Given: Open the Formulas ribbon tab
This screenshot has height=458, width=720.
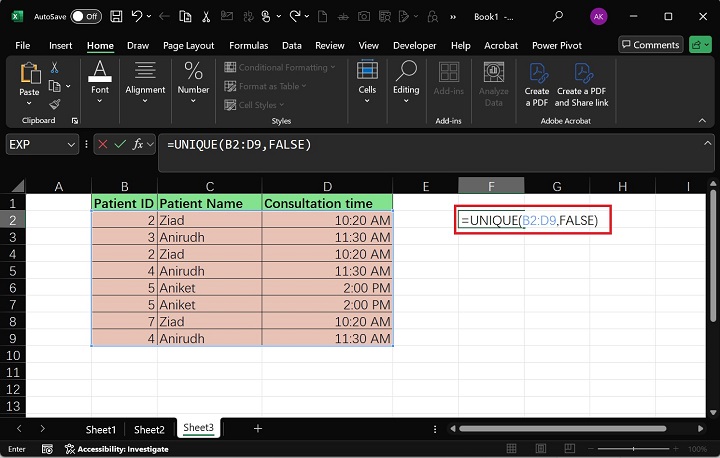Looking at the screenshot, I should (x=248, y=45).
